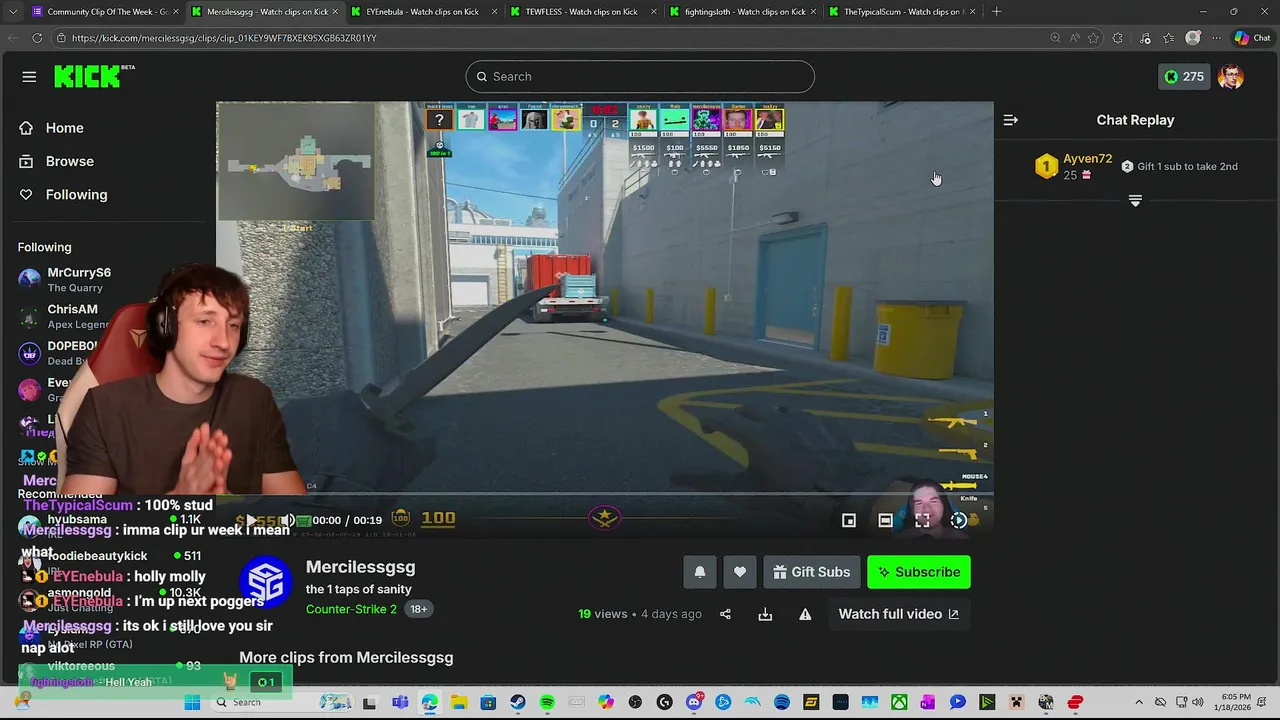The image size is (1280, 720).
Task: Open the 275 Kicks balance button
Action: 1183,77
